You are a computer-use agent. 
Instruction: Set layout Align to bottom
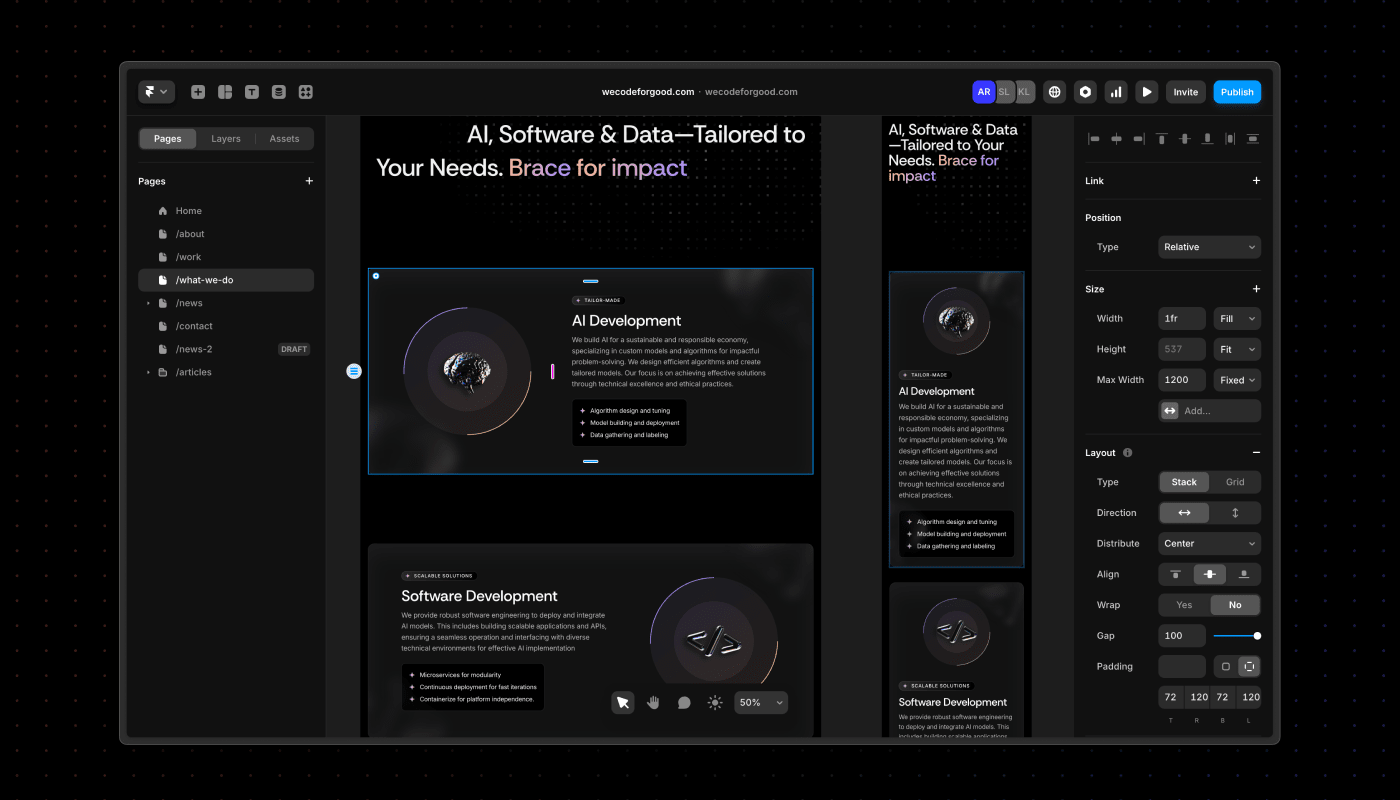[x=1243, y=575]
